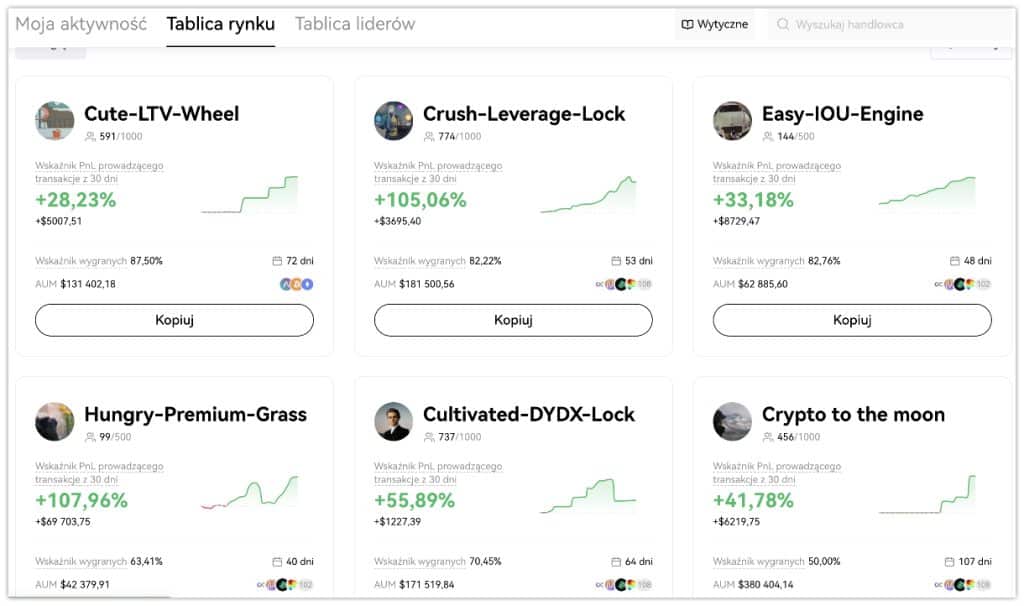Click the book icon beside Wytyczne

[686, 23]
